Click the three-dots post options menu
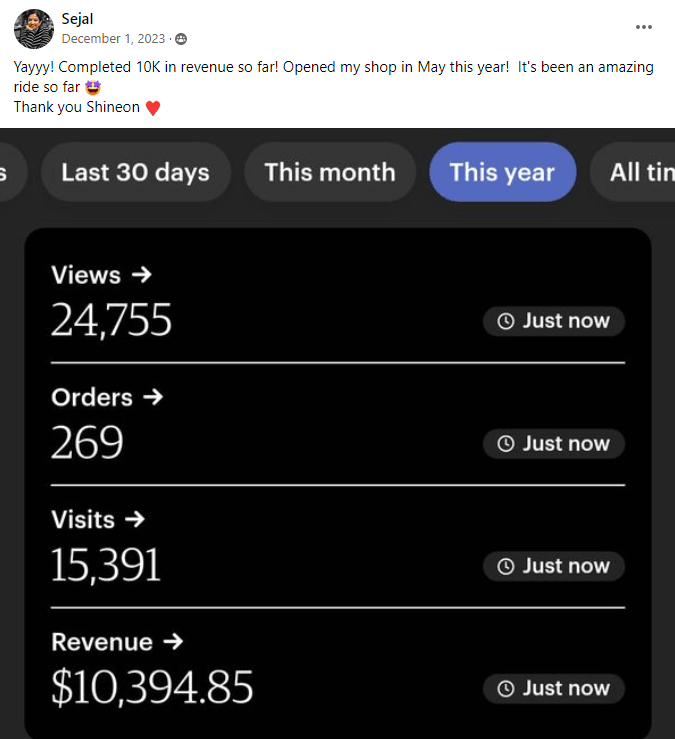675x739 pixels. point(645,27)
